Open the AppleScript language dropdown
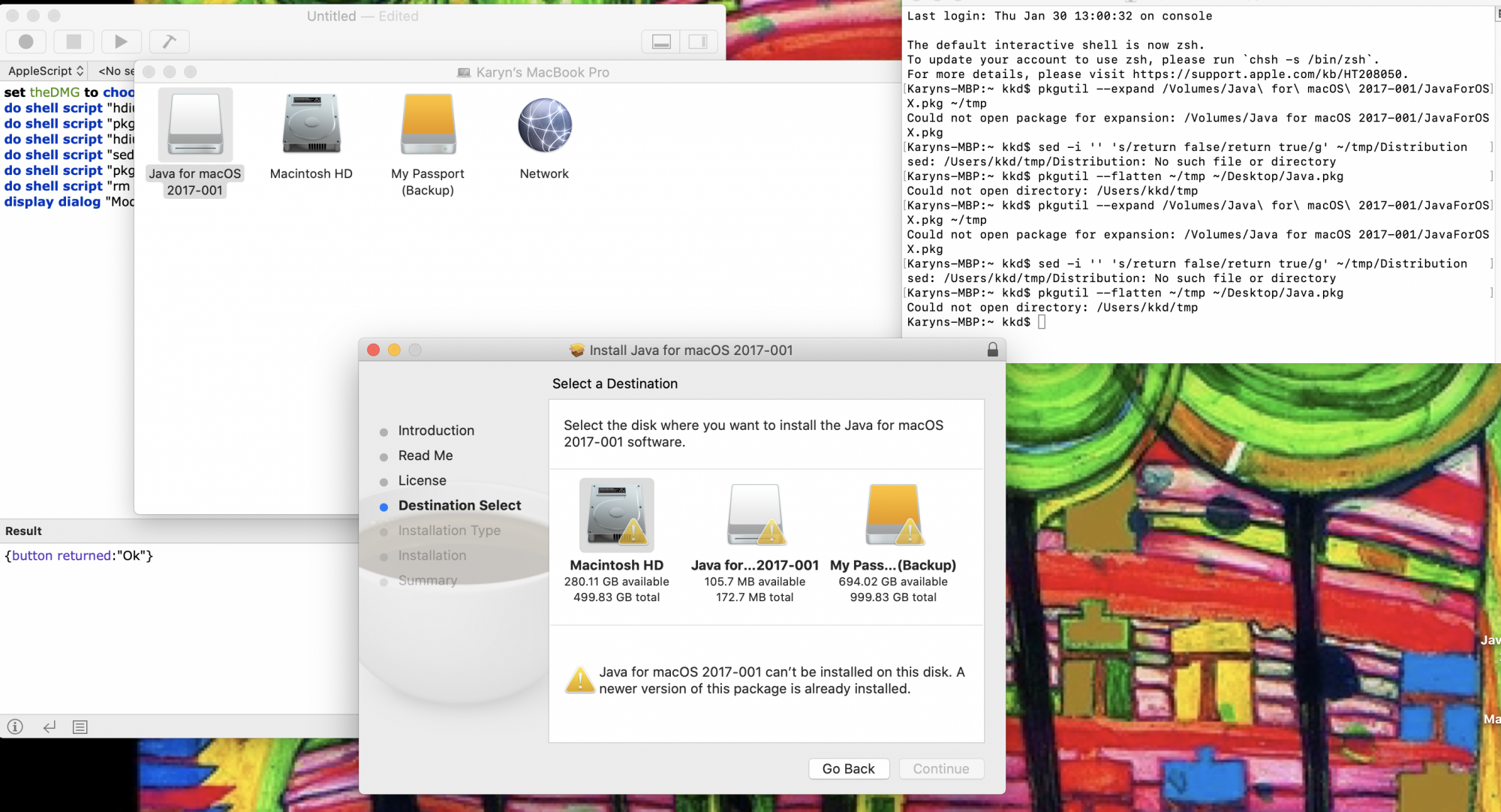 (x=45, y=71)
